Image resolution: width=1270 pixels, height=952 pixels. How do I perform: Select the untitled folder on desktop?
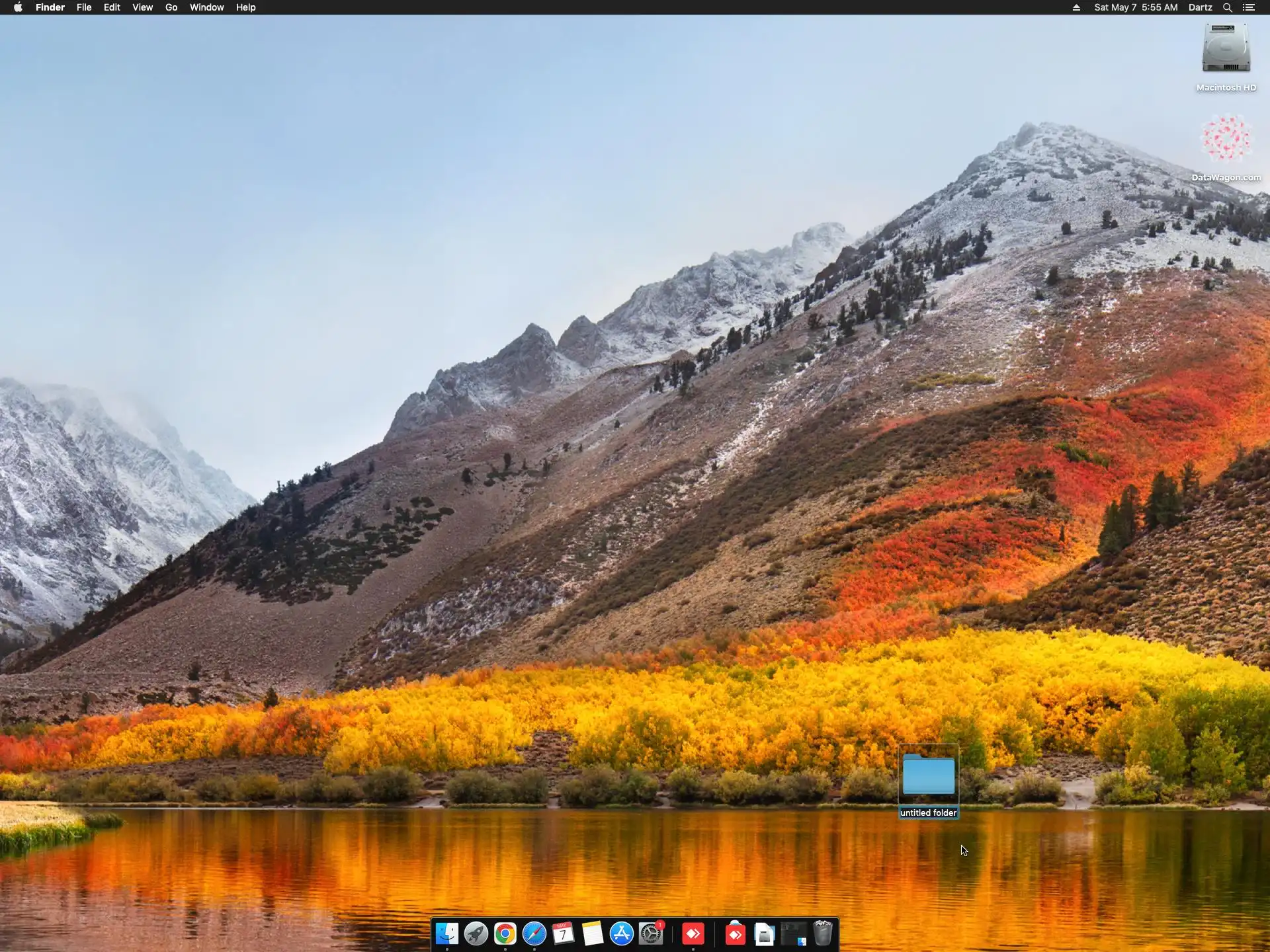928,775
